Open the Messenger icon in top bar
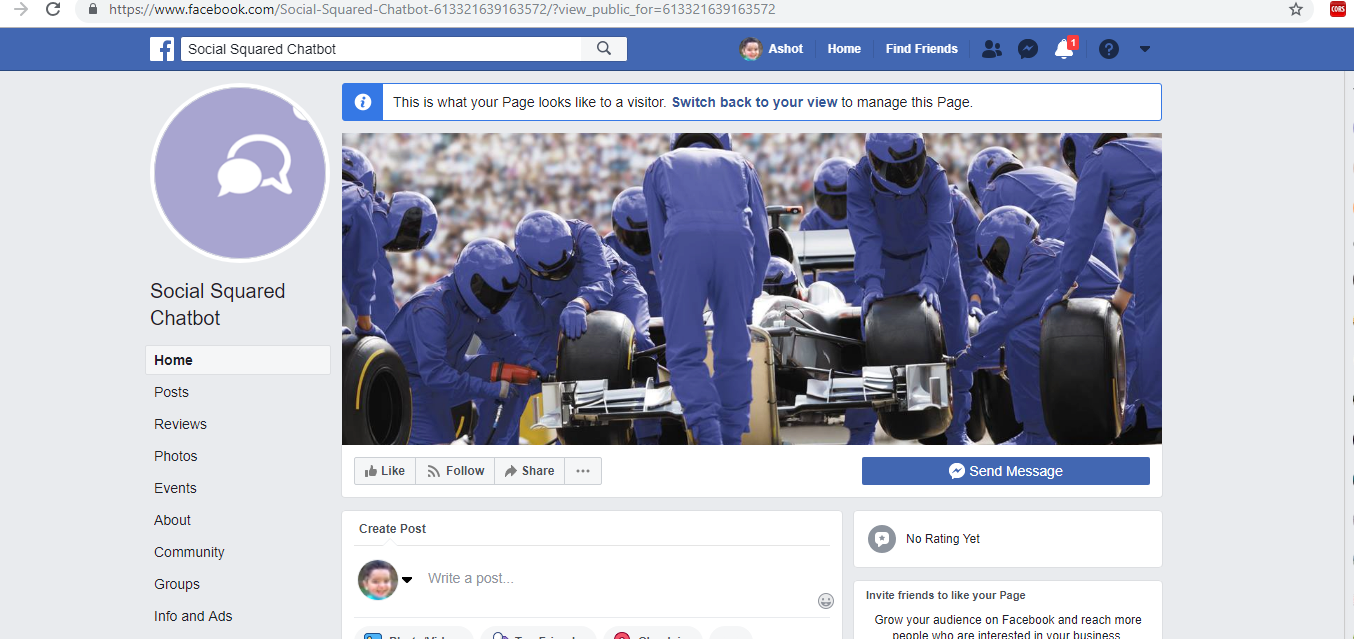The image size is (1354, 639). pos(1028,49)
